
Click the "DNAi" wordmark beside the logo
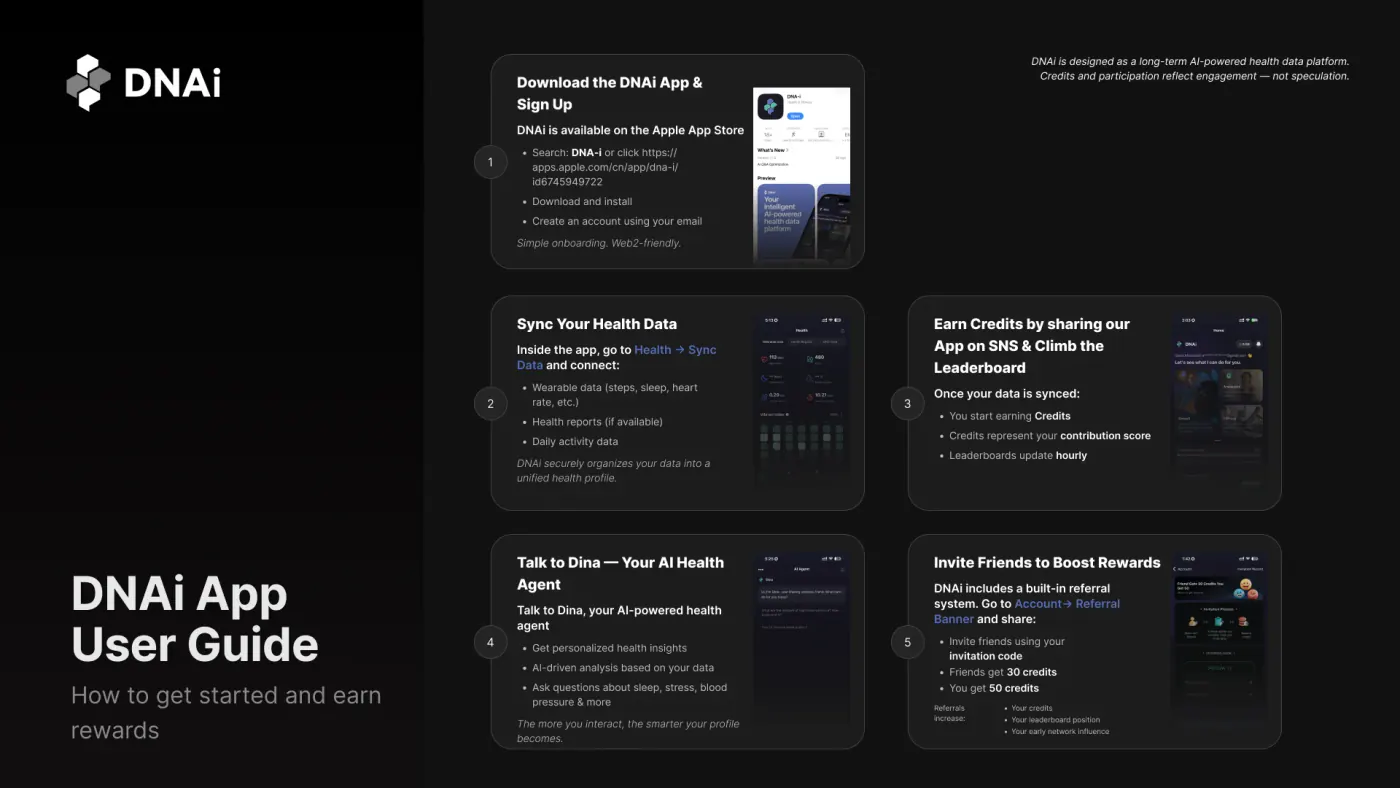pos(172,83)
